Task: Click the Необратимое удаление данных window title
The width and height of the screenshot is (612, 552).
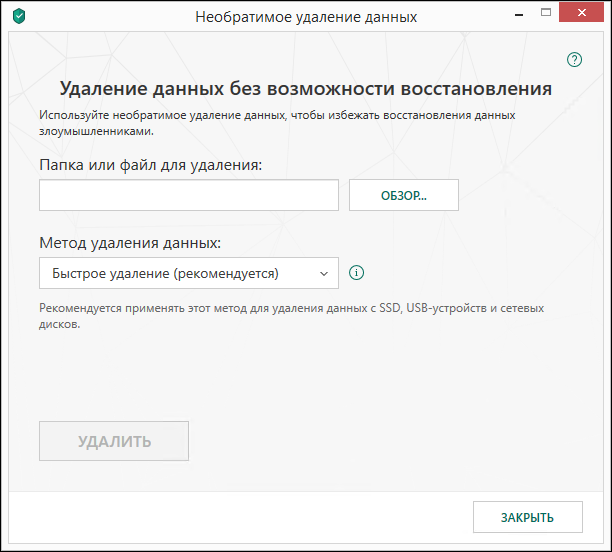Action: (305, 17)
